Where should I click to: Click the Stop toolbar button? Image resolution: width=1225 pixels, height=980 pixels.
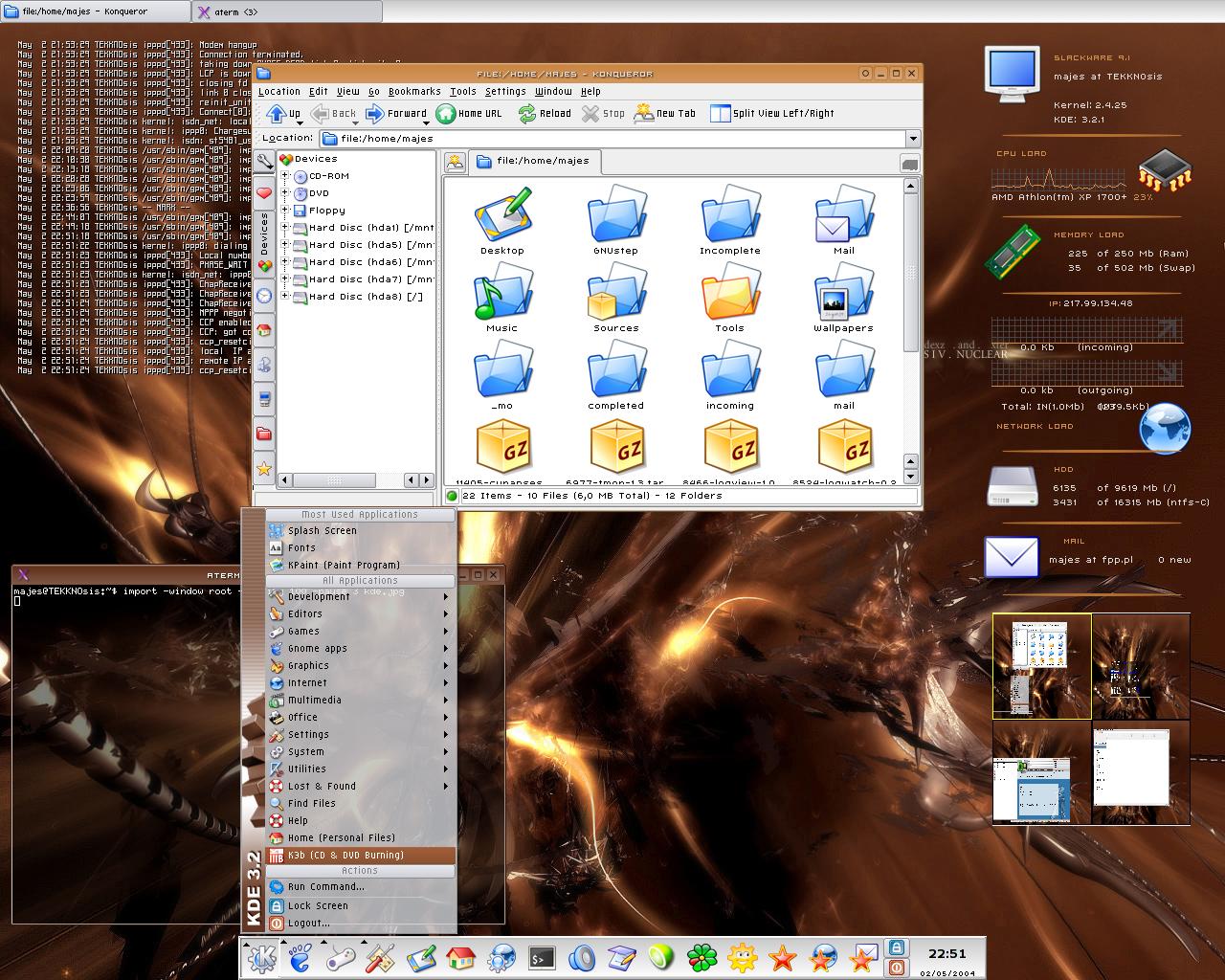point(603,114)
